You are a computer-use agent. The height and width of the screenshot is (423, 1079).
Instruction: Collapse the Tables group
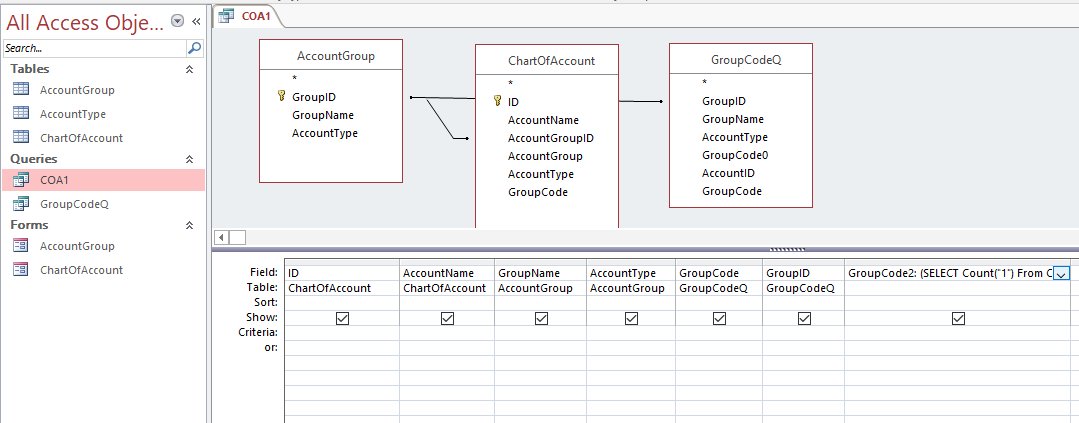pos(189,69)
